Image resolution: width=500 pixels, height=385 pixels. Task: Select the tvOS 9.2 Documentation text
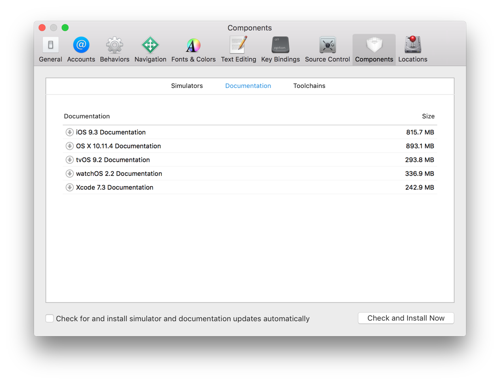(113, 160)
